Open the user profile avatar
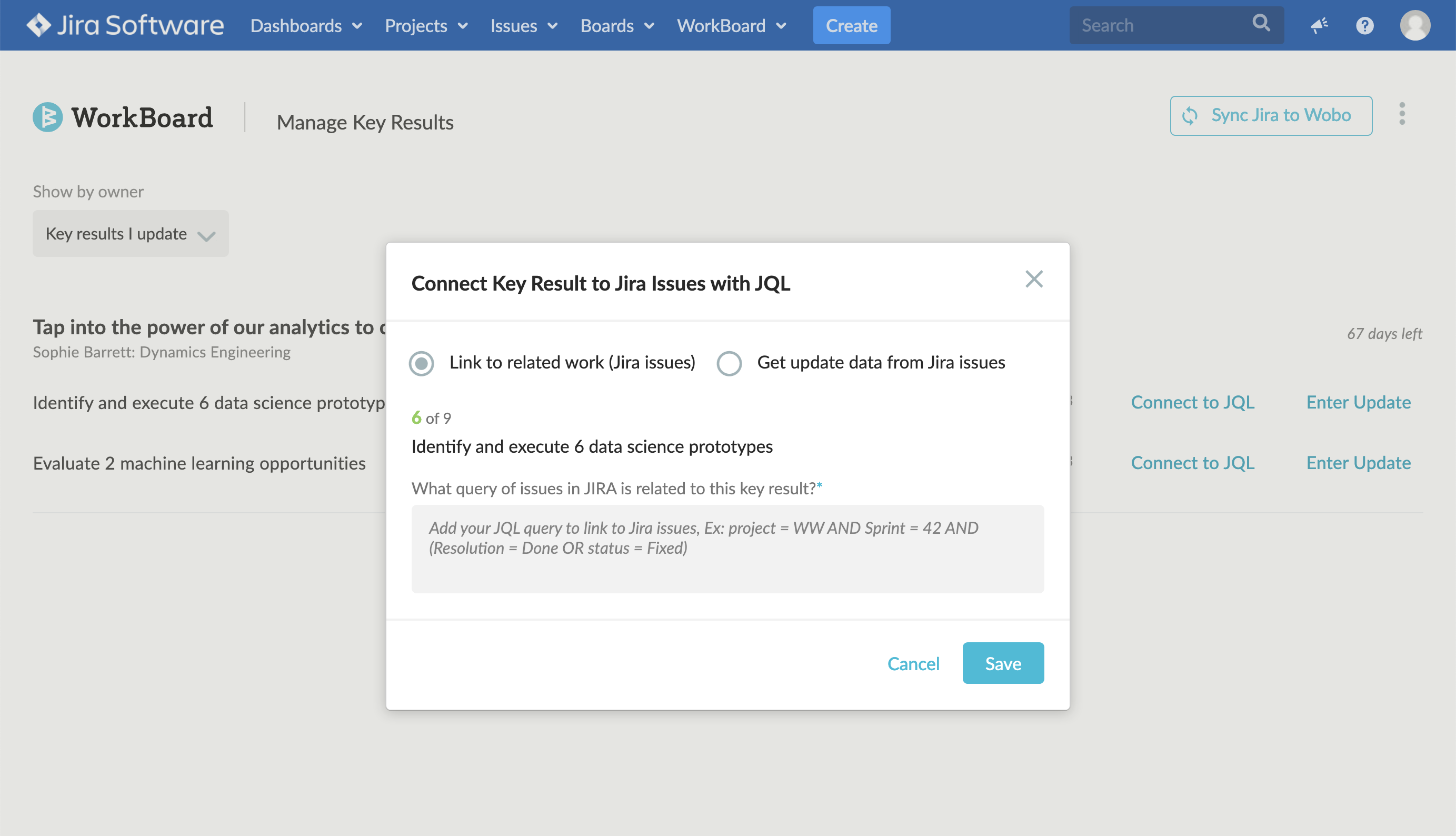1456x836 pixels. 1414,25
